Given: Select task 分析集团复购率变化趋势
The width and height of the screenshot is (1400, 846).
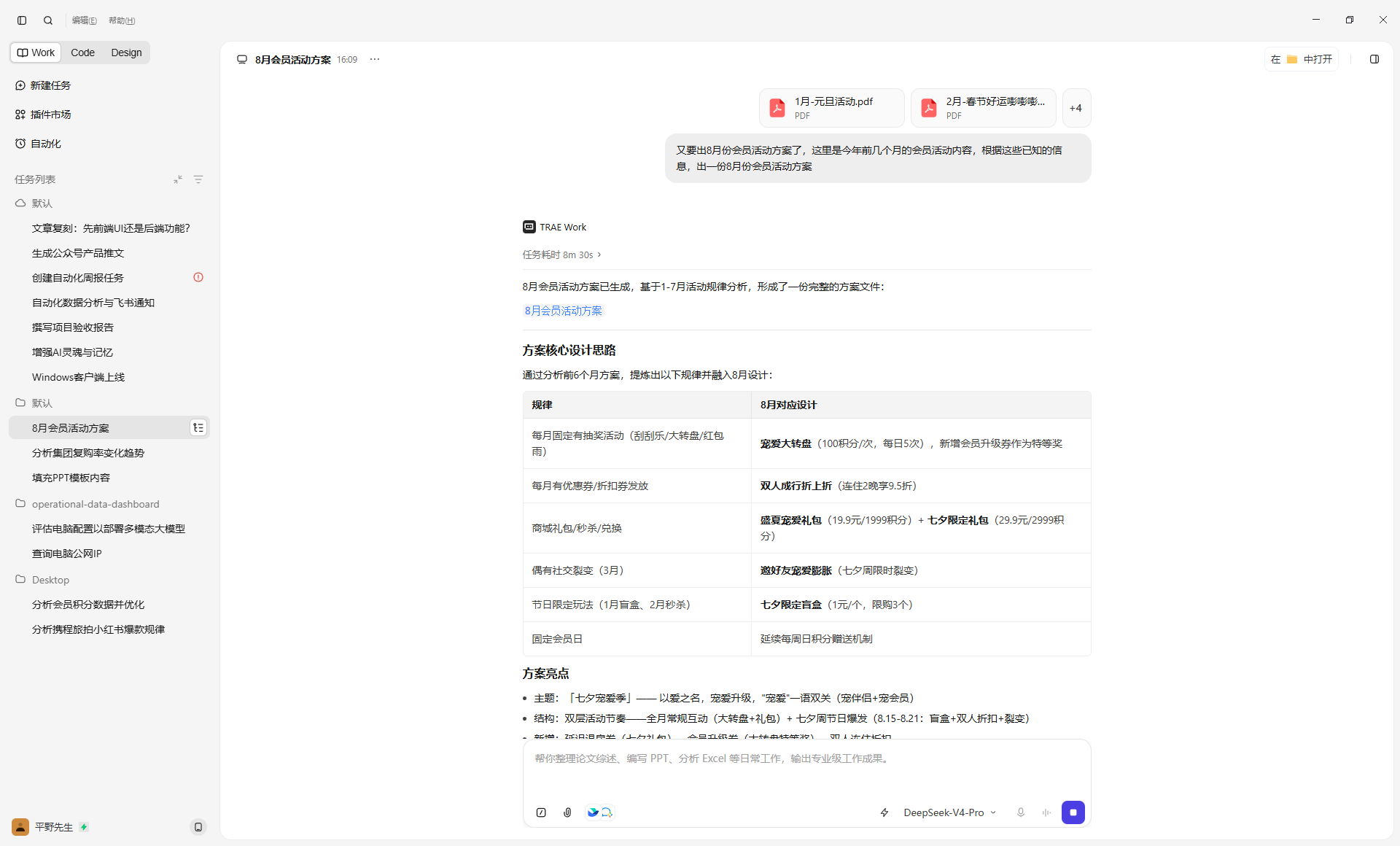Looking at the screenshot, I should 109,453.
